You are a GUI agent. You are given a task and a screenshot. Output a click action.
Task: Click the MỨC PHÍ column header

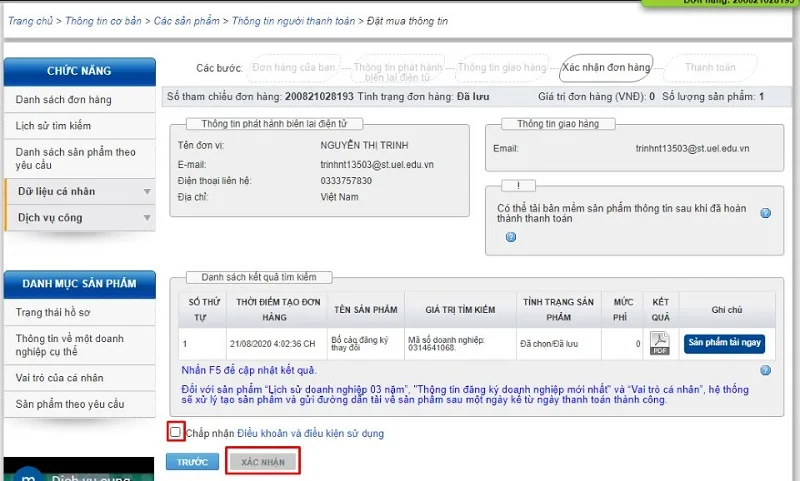622,310
